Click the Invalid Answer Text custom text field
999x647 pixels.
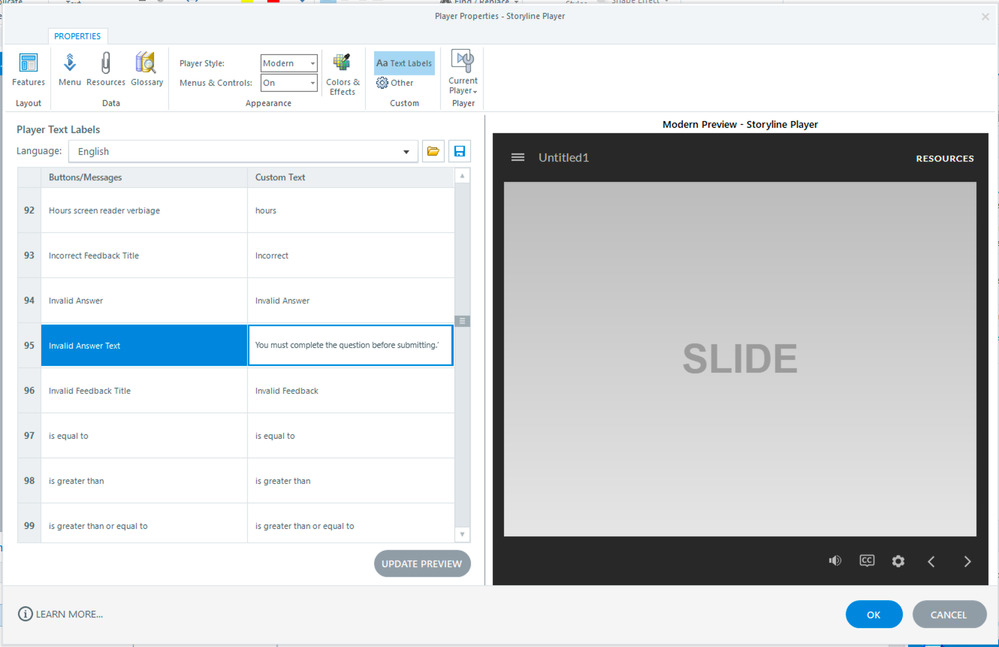350,346
